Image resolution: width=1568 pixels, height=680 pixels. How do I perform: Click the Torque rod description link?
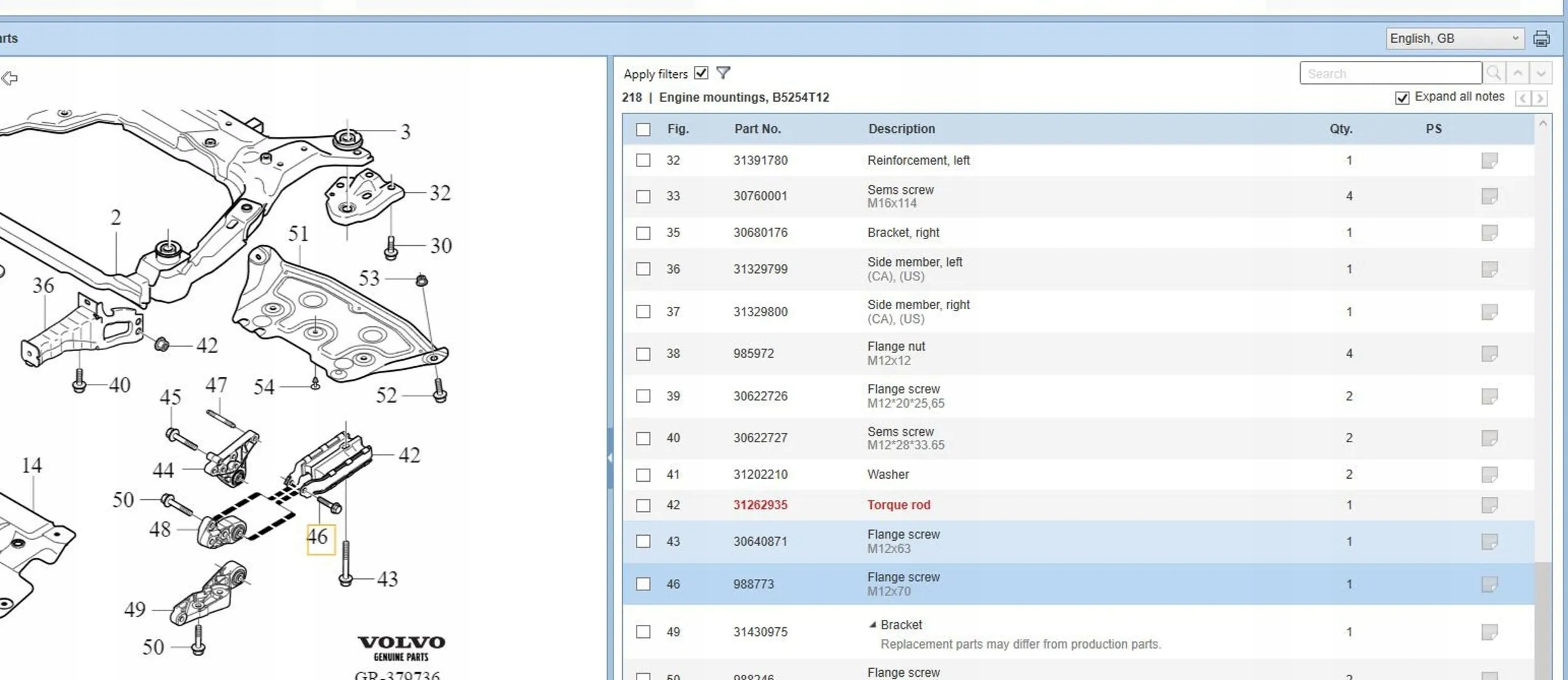(898, 505)
